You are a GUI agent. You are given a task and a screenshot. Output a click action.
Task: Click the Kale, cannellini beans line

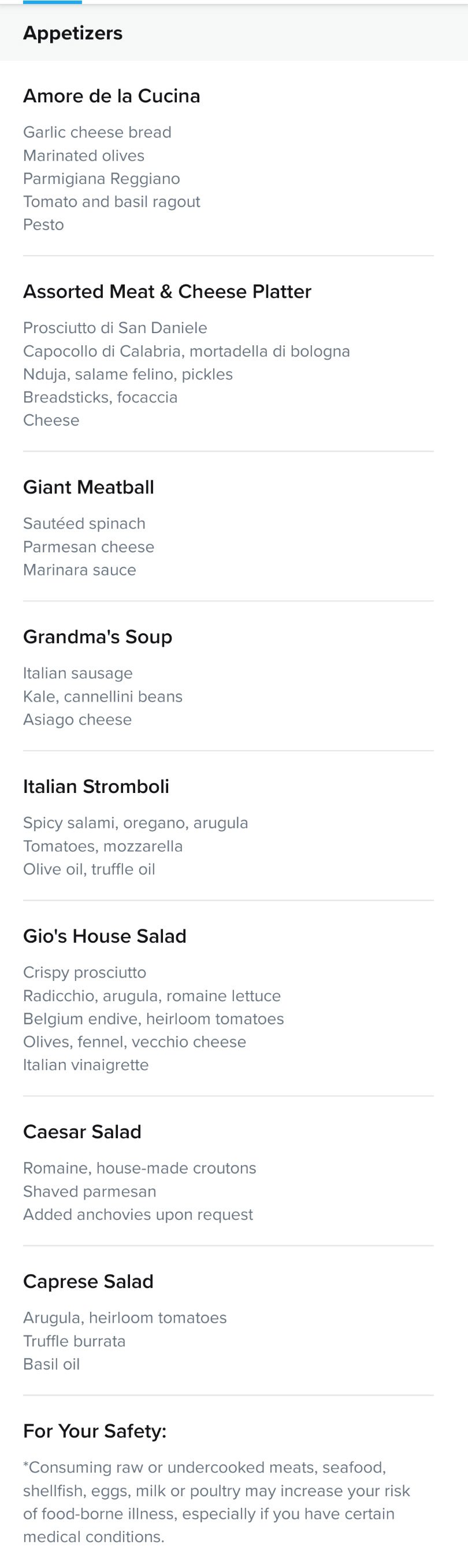point(103,696)
